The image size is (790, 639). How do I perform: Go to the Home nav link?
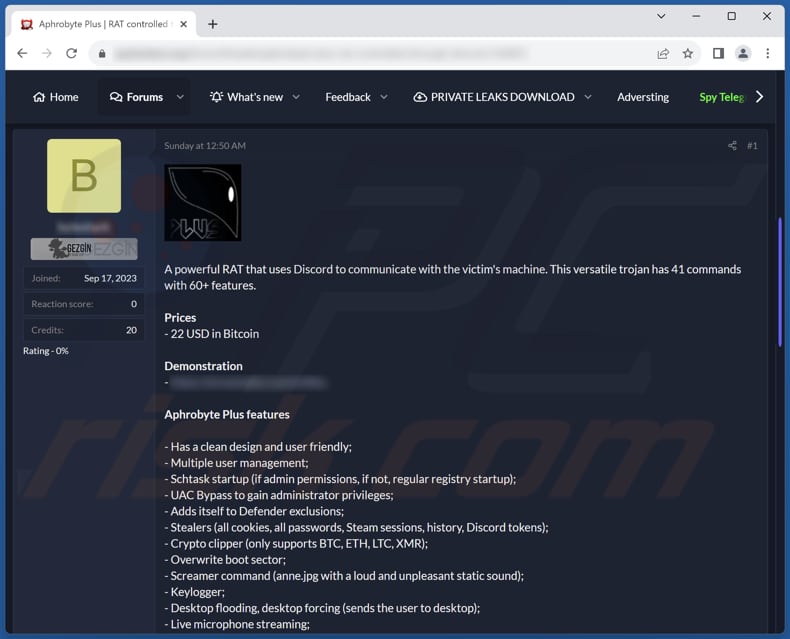coord(56,97)
